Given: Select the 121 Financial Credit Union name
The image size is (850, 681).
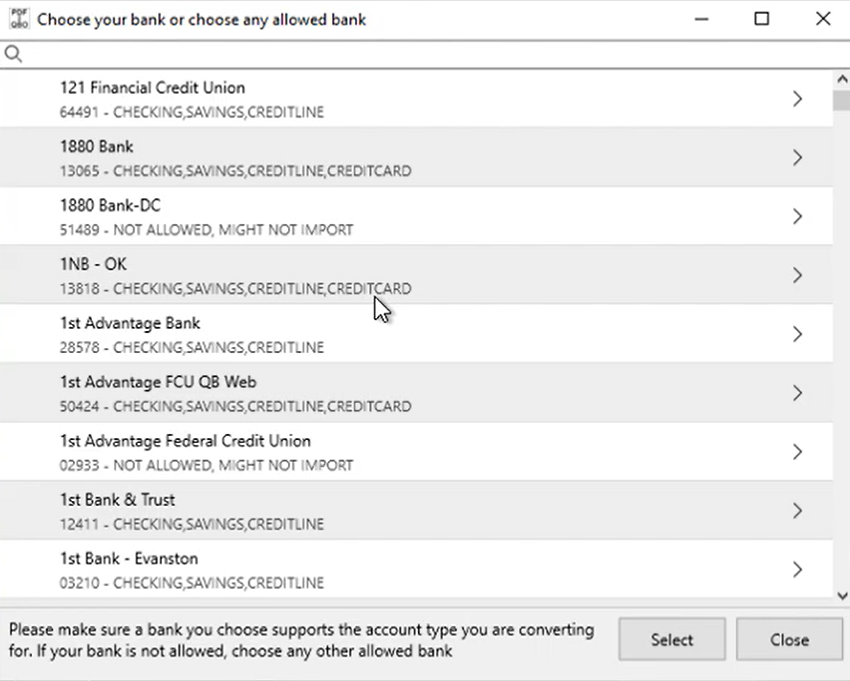Looking at the screenshot, I should click(x=152, y=87).
